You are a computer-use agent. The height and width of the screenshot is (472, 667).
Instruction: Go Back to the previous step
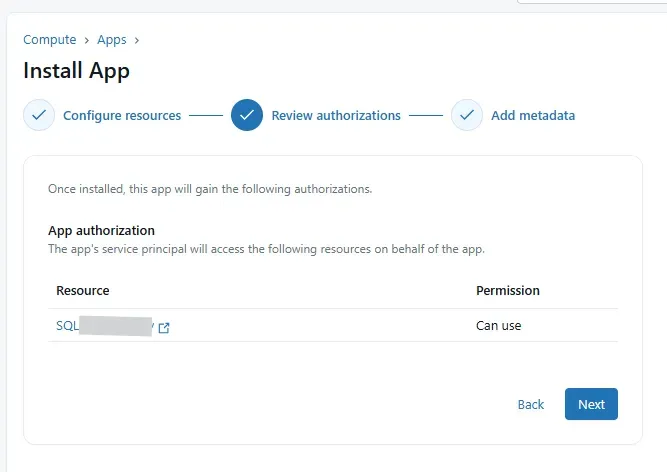click(531, 404)
